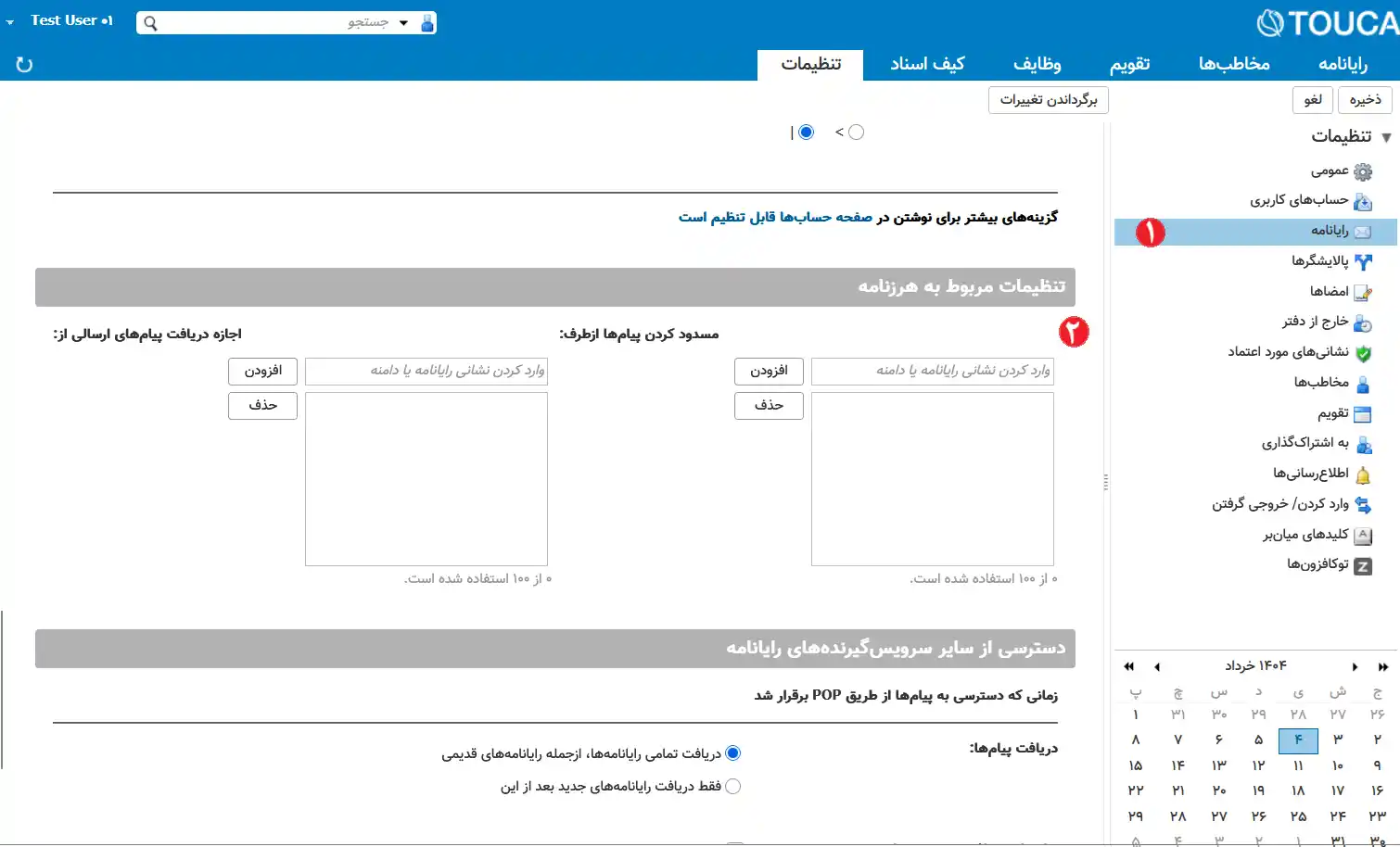This screenshot has width=1400, height=847.
Task: Open کلیدهای میان‌بر shortcuts icon
Action: pos(1362,536)
